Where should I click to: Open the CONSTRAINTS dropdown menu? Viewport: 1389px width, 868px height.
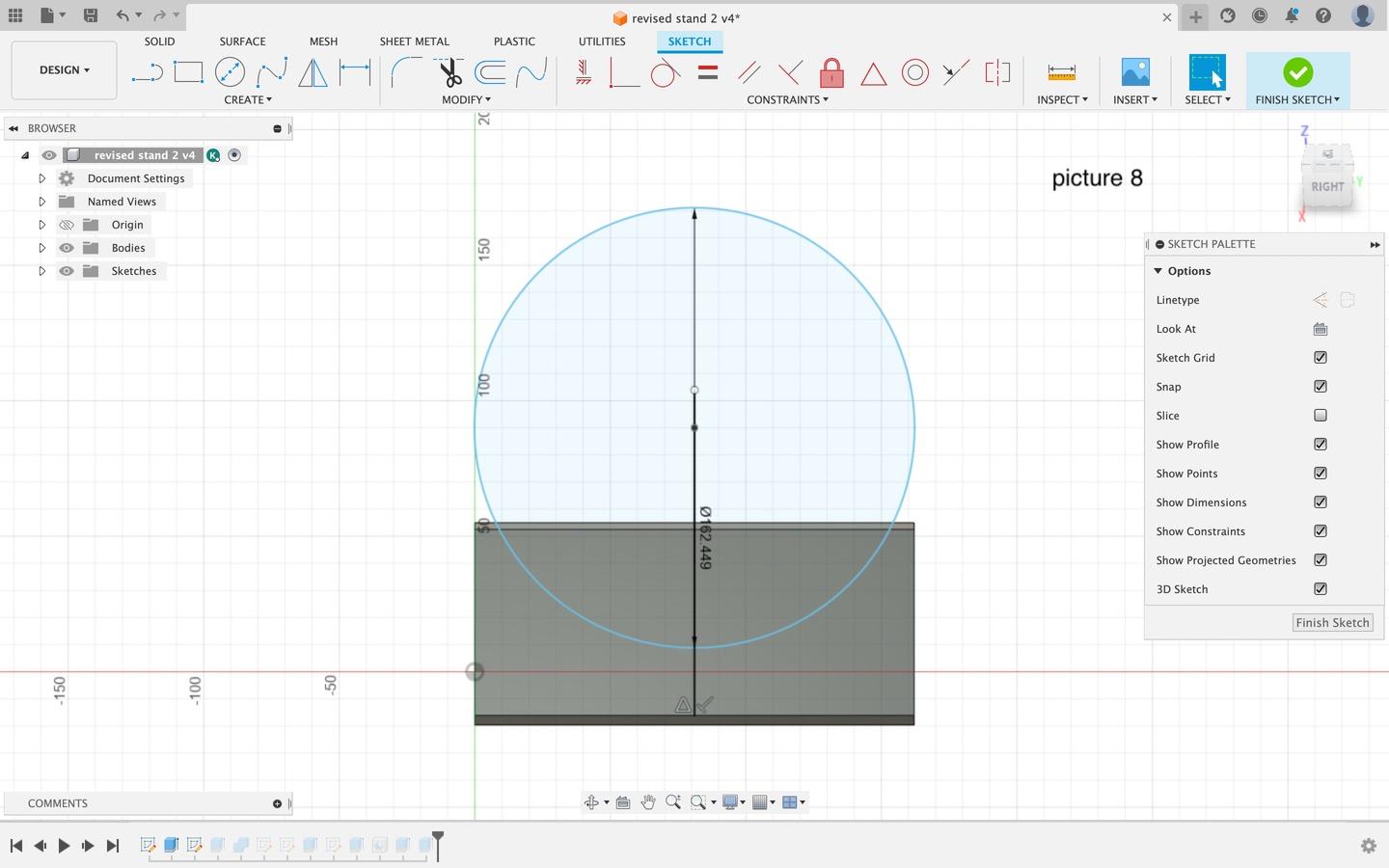point(788,99)
